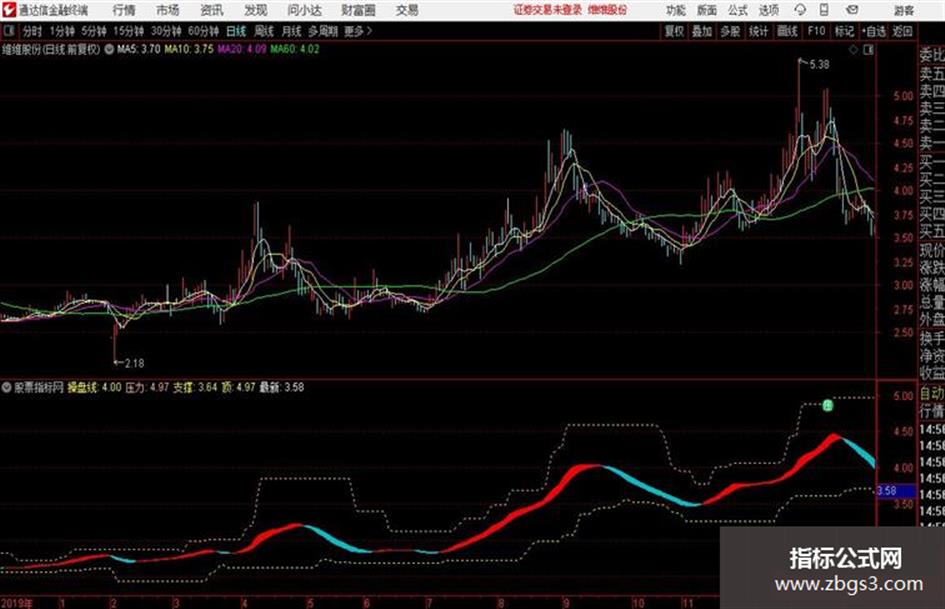The height and width of the screenshot is (609, 945).
Task: Select the 月线 monthly period tab
Action: (292, 31)
